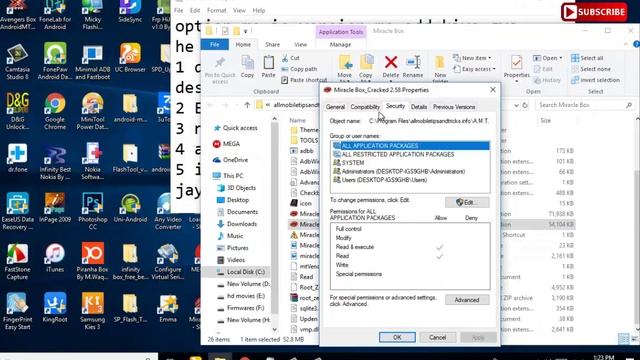Open FonePaw Android Data desktop icon
640x360 pixels.
tap(55, 61)
